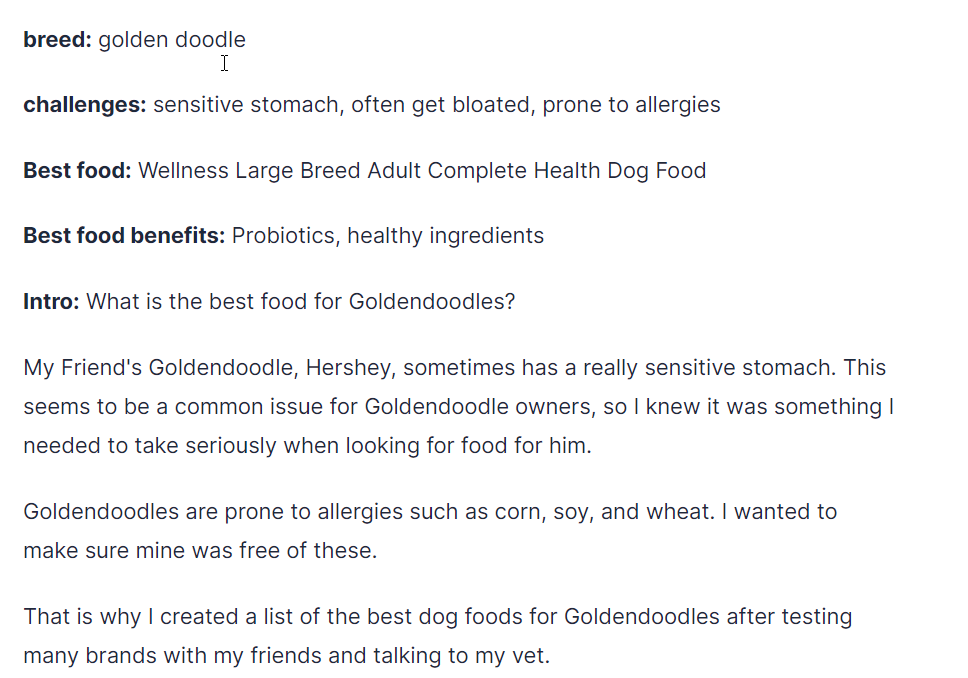Click the words 'Complete Health Dog Food'
Viewport: 968px width, 678px height.
pos(567,170)
